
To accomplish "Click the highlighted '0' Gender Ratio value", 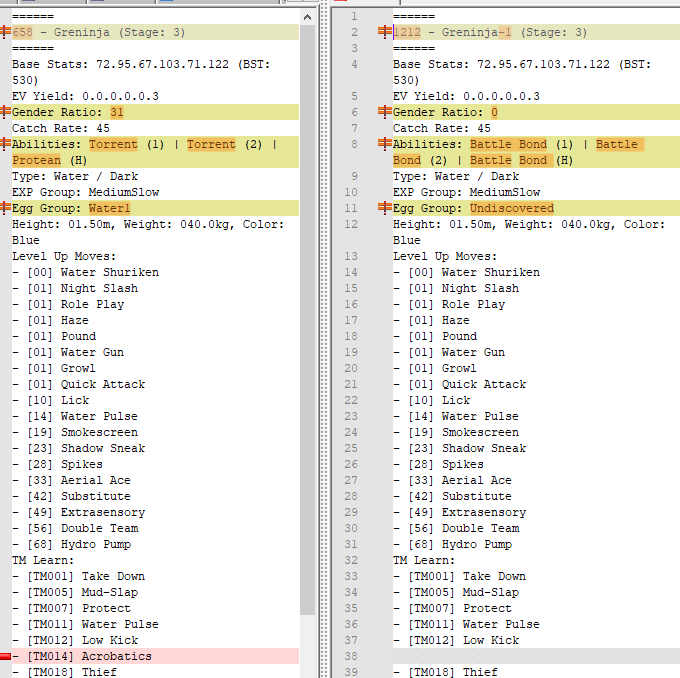I will pyautogui.click(x=494, y=112).
